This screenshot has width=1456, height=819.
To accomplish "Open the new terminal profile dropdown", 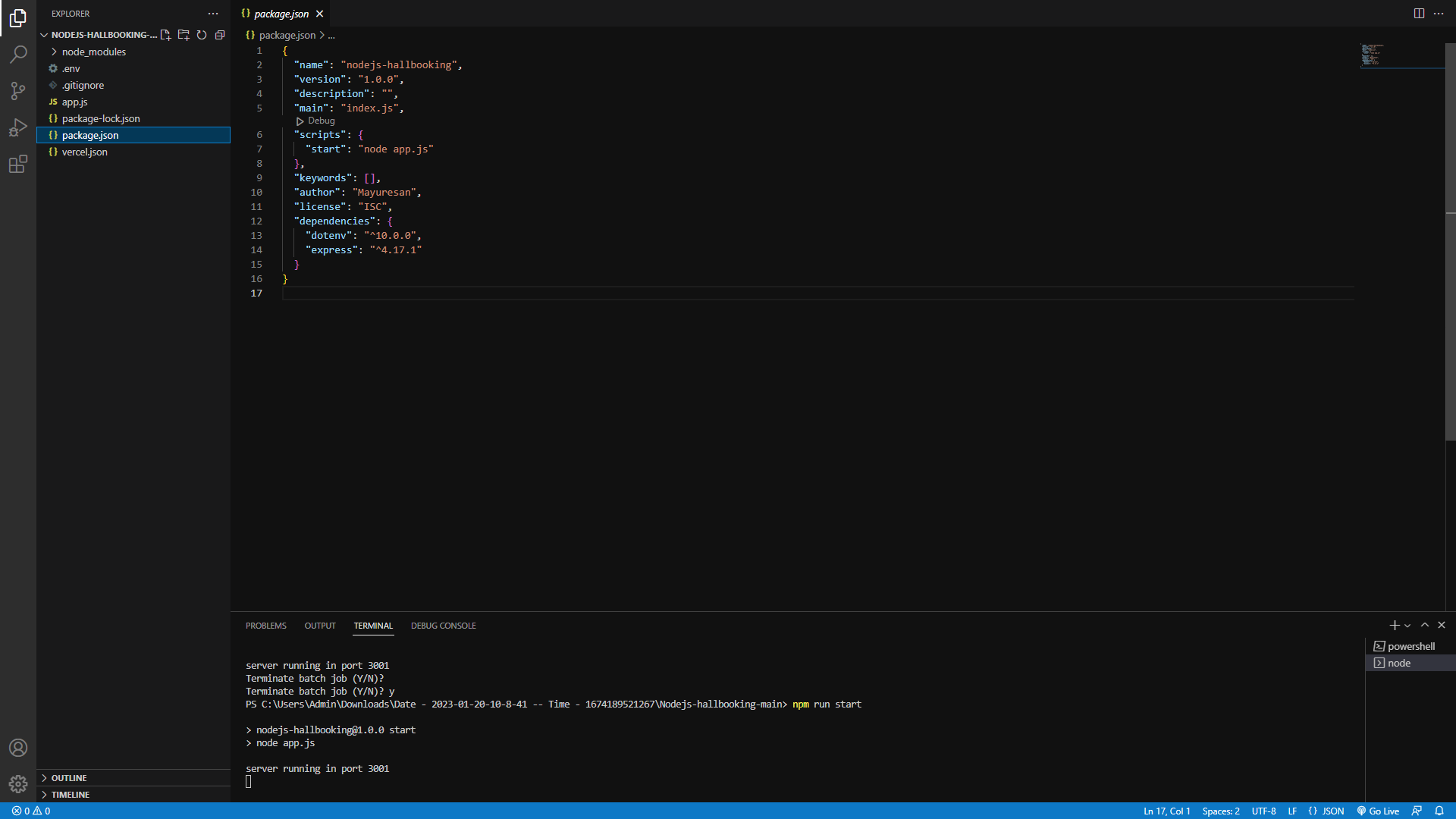I will pyautogui.click(x=1407, y=625).
